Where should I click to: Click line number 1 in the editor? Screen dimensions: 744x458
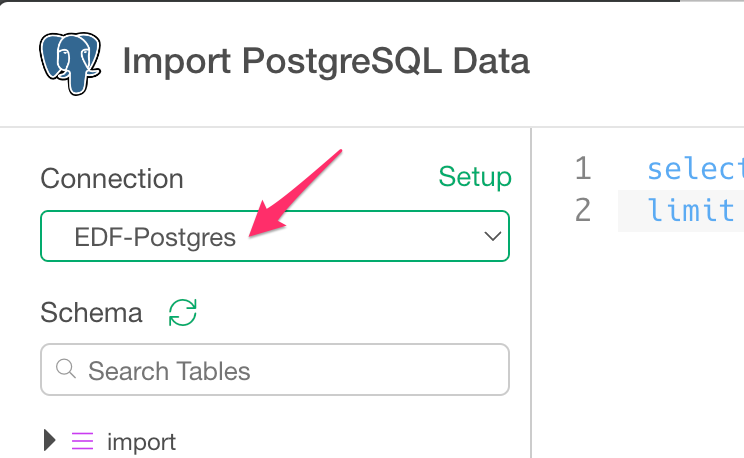(x=584, y=168)
